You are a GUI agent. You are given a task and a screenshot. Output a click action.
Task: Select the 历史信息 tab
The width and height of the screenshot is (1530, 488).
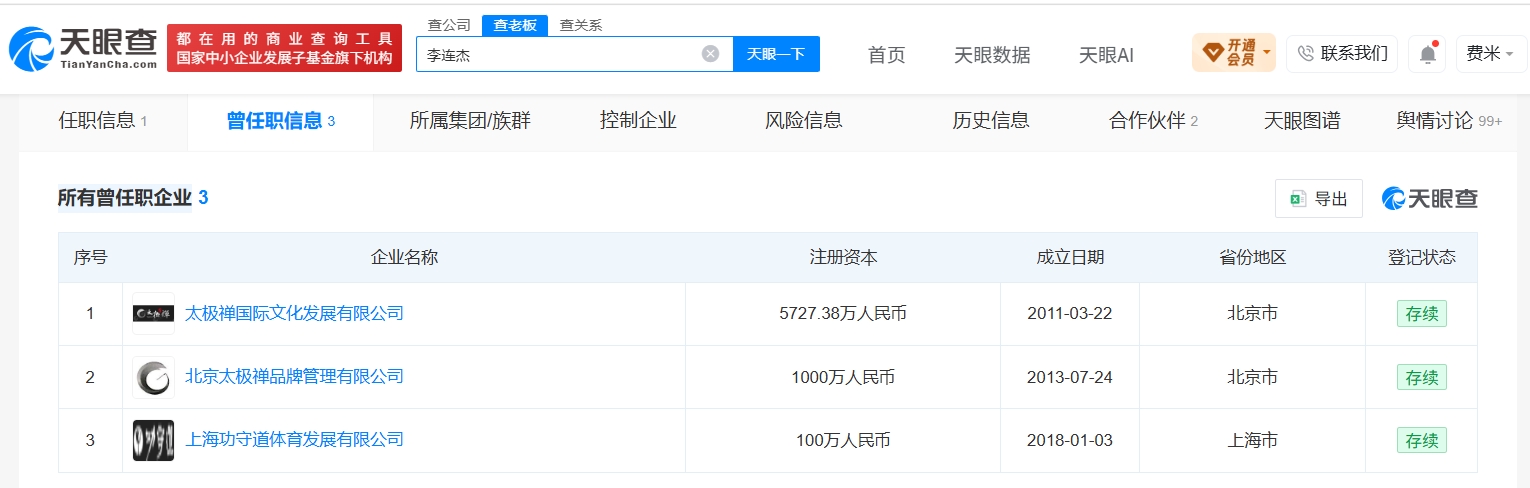pyautogui.click(x=990, y=121)
